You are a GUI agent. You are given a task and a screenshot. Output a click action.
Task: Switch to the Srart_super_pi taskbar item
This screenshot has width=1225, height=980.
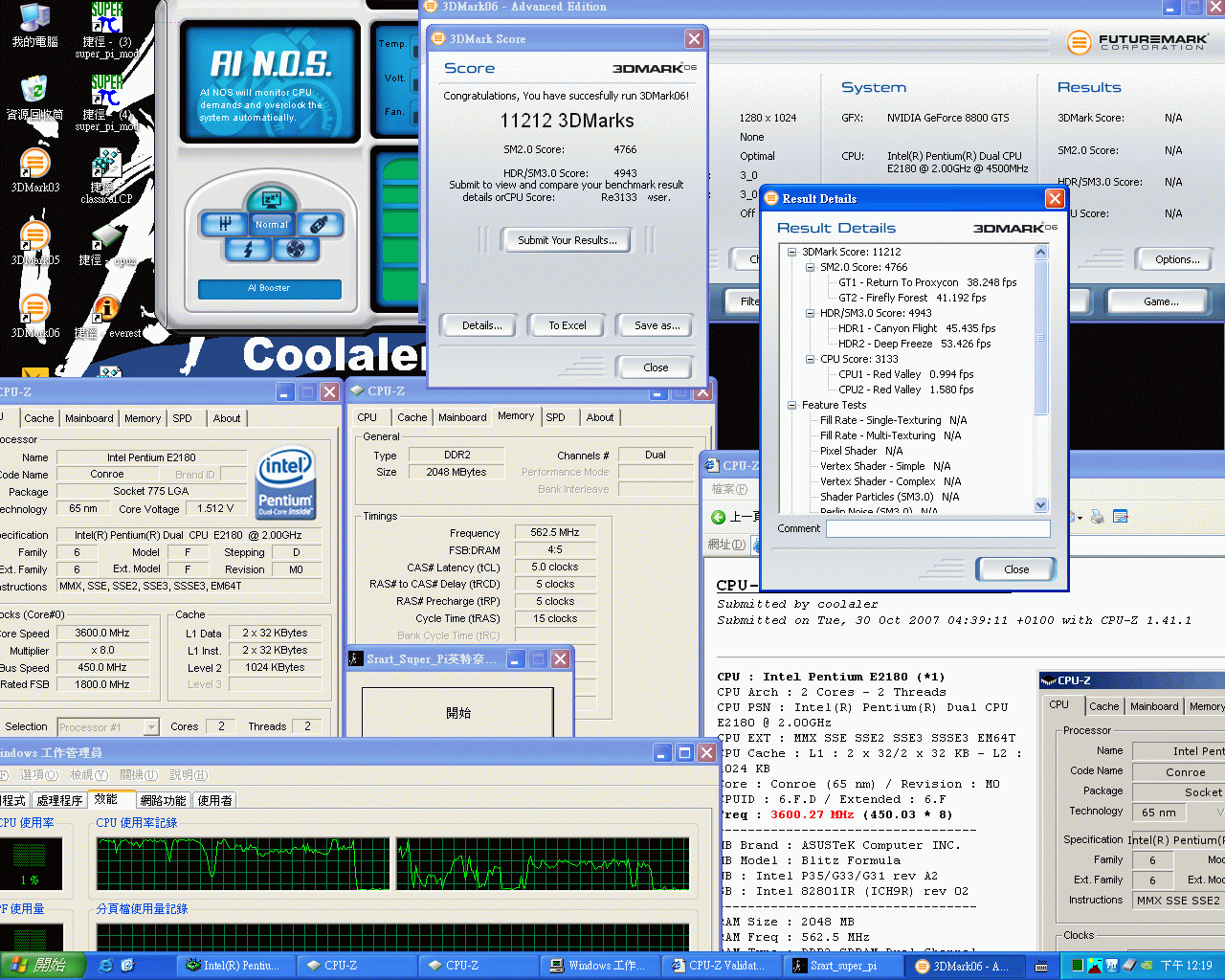tap(841, 966)
